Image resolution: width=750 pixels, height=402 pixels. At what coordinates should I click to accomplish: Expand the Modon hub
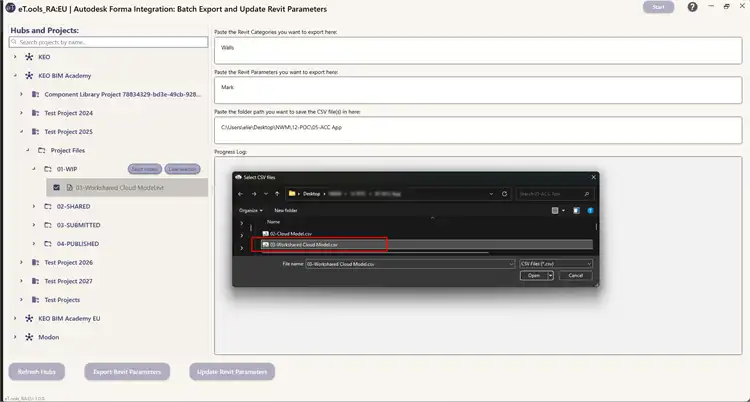point(15,337)
